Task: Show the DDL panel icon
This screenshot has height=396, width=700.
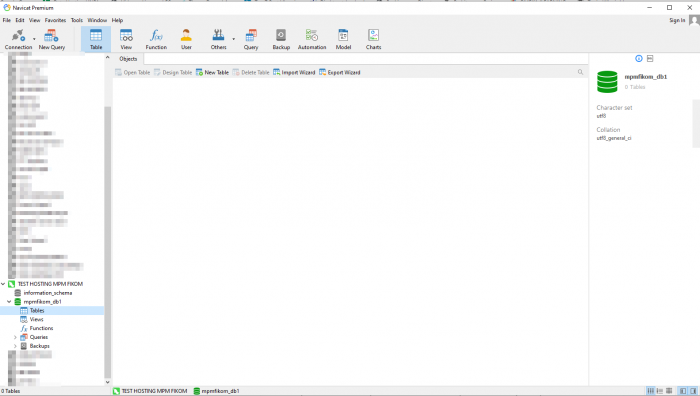Action: click(x=650, y=58)
